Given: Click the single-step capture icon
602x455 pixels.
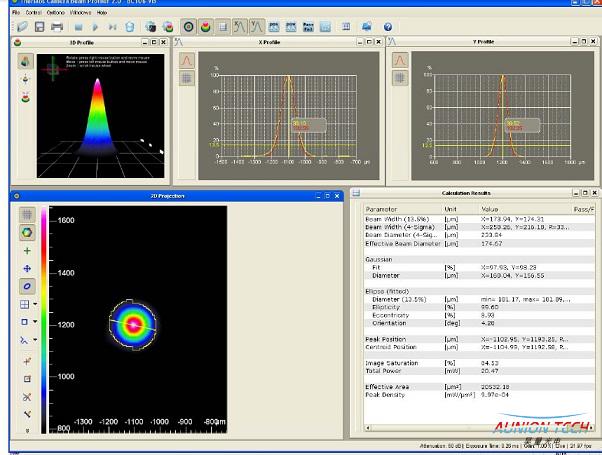Looking at the screenshot, I should [x=112, y=27].
